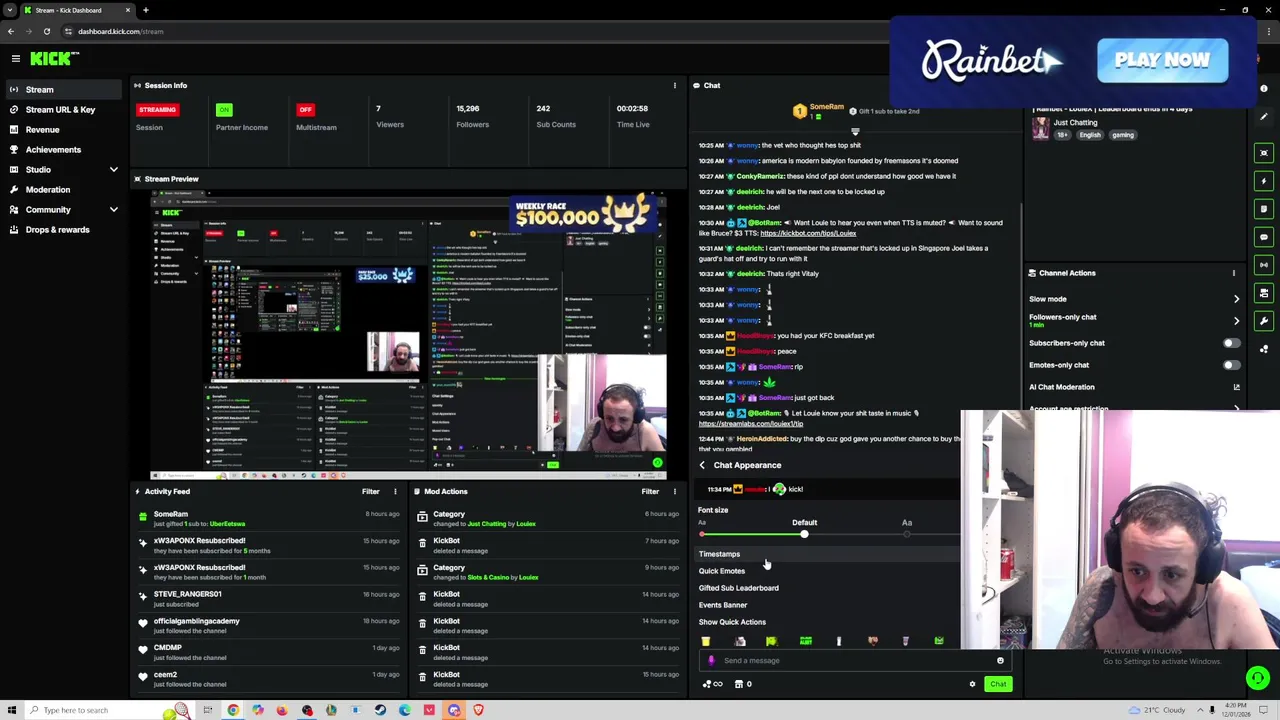Image resolution: width=1280 pixels, height=720 pixels.
Task: Click the English stream tag
Action: tap(1090, 135)
